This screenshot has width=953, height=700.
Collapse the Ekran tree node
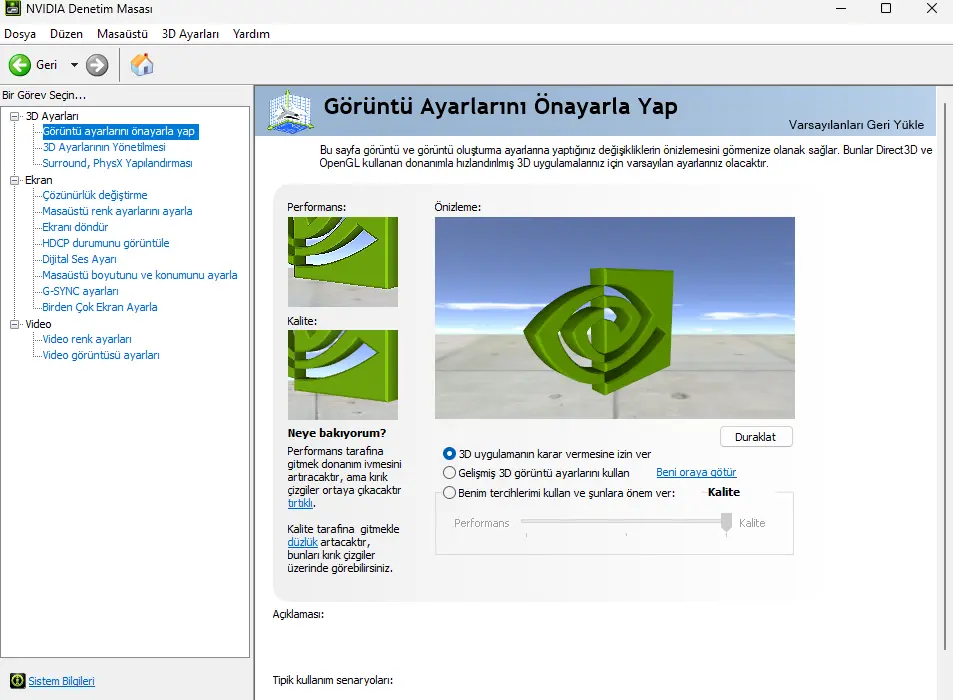point(15,180)
